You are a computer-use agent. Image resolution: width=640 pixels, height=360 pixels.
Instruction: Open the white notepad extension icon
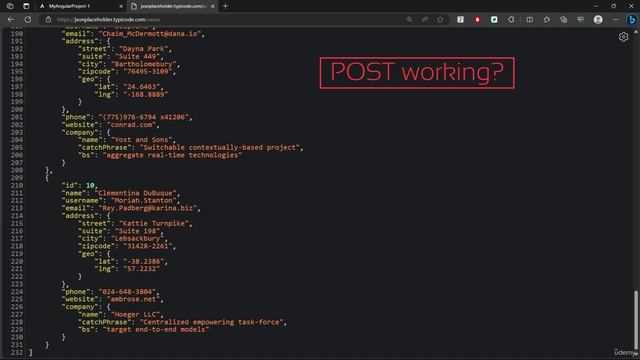(x=460, y=20)
